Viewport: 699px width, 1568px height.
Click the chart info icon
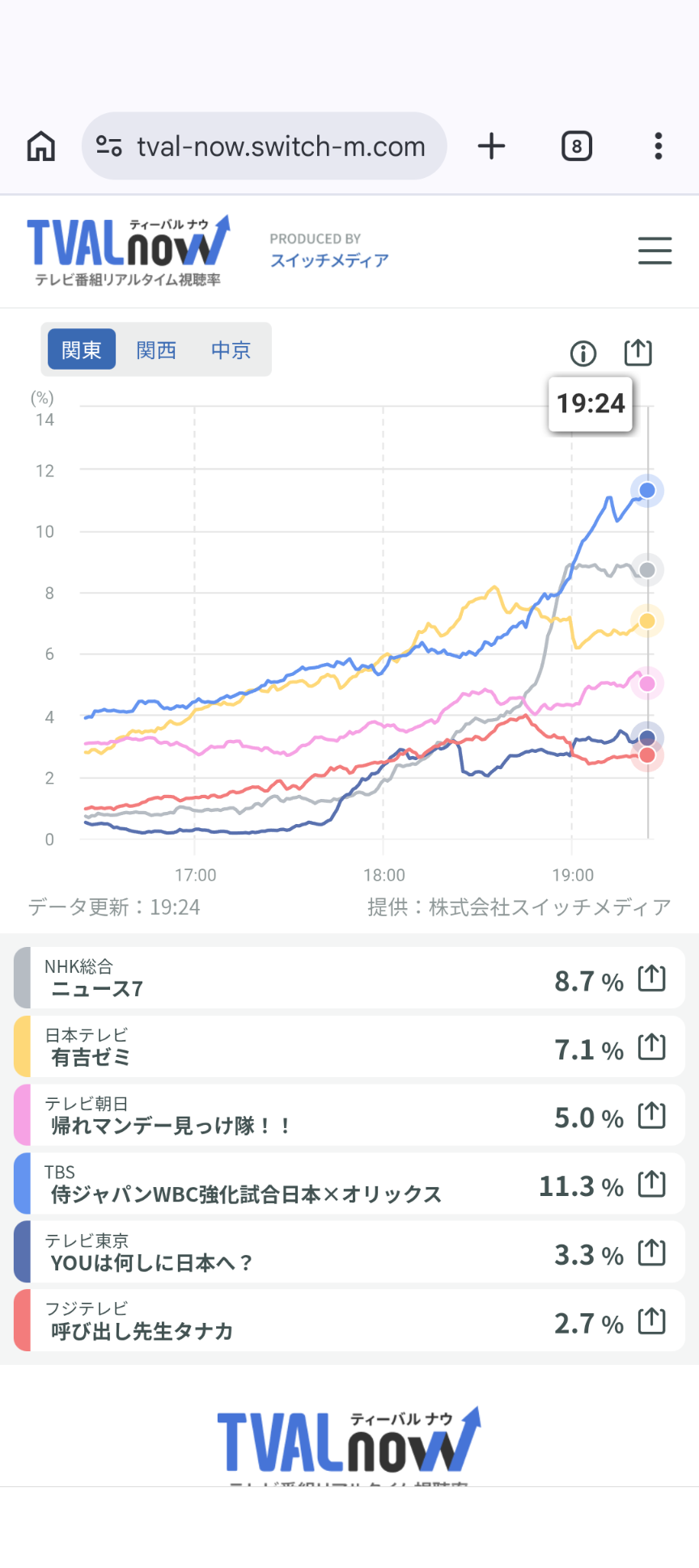pos(583,353)
